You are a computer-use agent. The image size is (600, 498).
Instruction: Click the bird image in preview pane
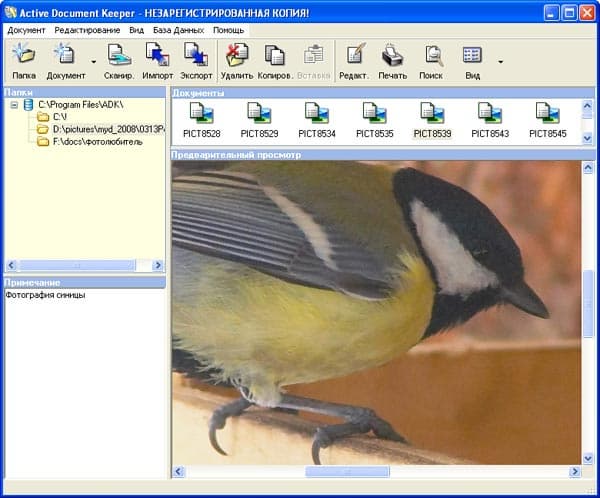click(x=377, y=313)
